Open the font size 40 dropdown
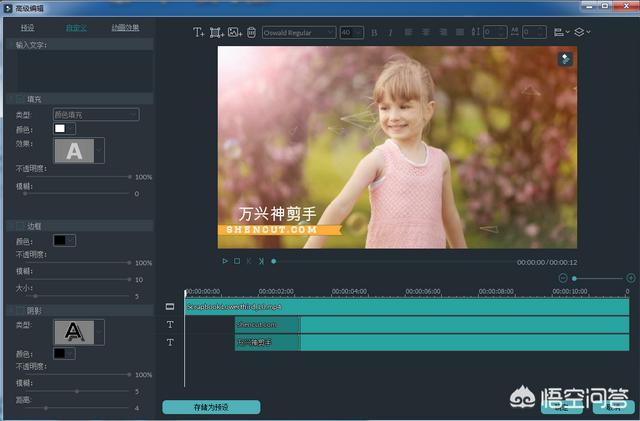 coord(351,32)
